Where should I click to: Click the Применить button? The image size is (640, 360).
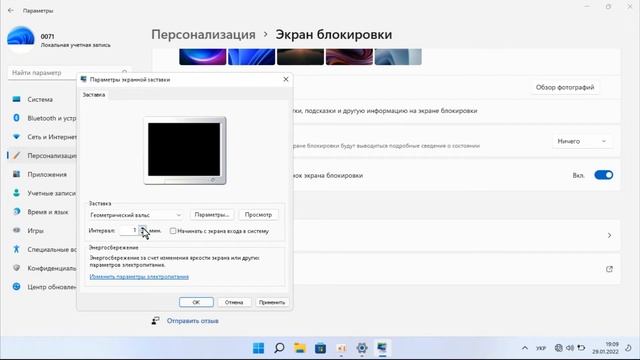point(272,302)
